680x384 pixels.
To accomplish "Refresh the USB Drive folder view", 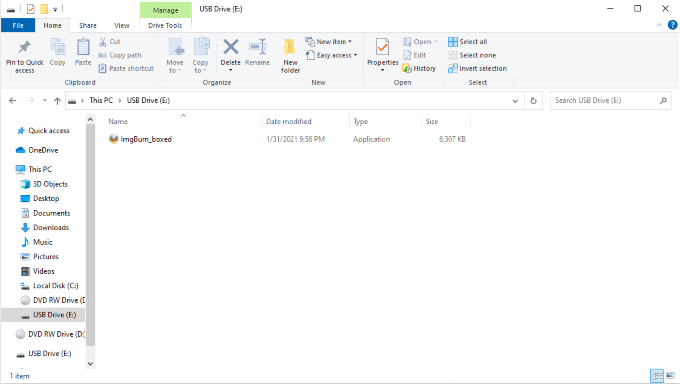I will [x=533, y=101].
